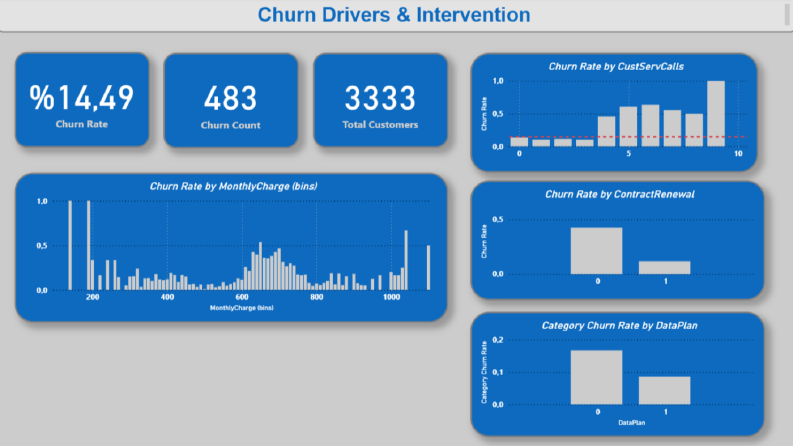Screen dimensions: 793x446
Task: Click the Category Churn Rate y-axis label
Action: tap(484, 372)
